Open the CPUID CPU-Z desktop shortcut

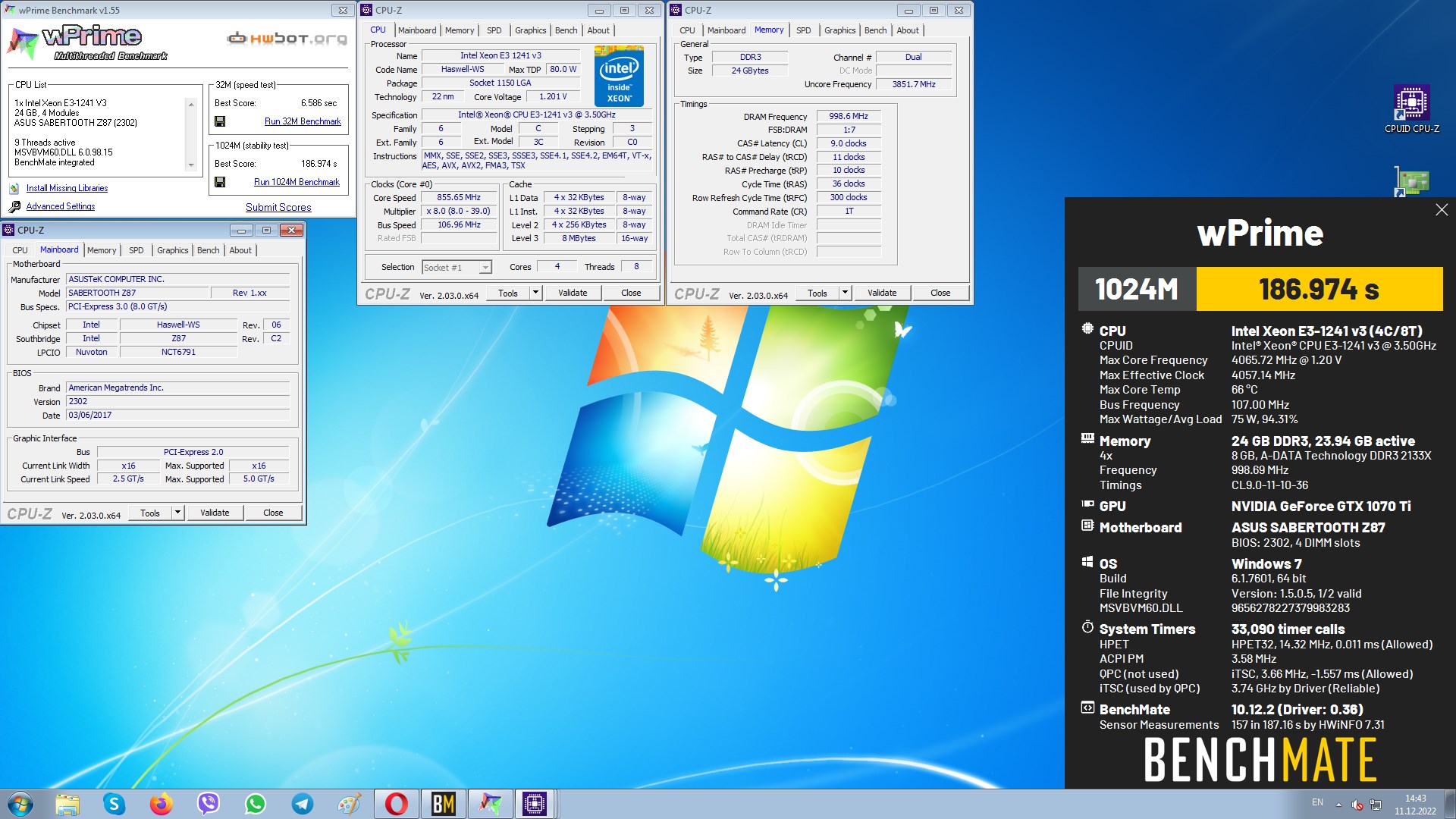1411,109
